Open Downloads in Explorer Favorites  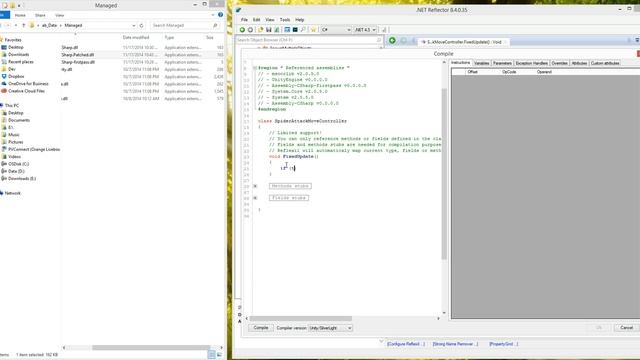tap(18, 54)
